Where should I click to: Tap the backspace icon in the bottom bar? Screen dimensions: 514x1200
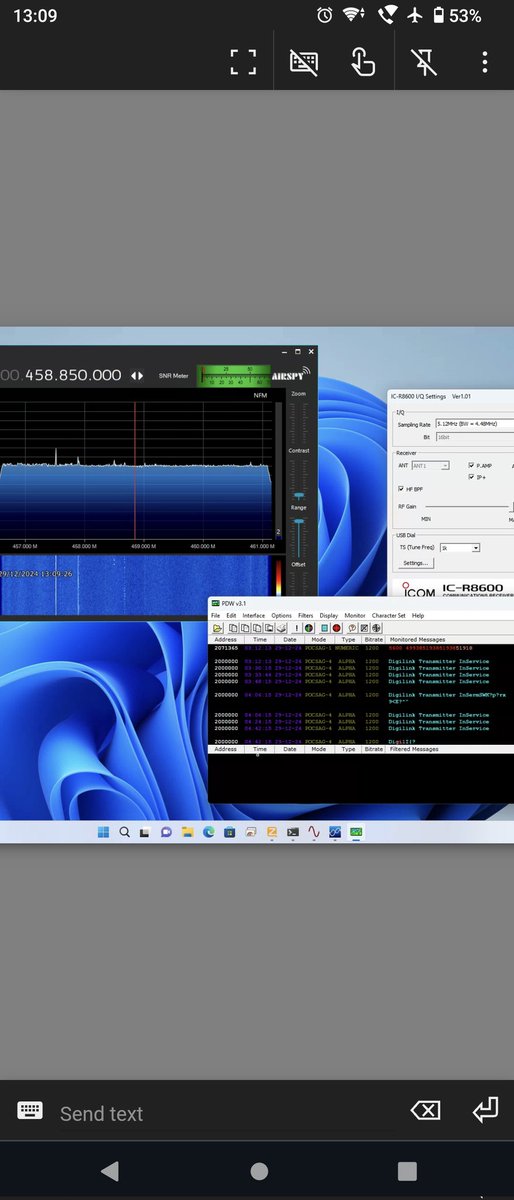(x=425, y=1110)
